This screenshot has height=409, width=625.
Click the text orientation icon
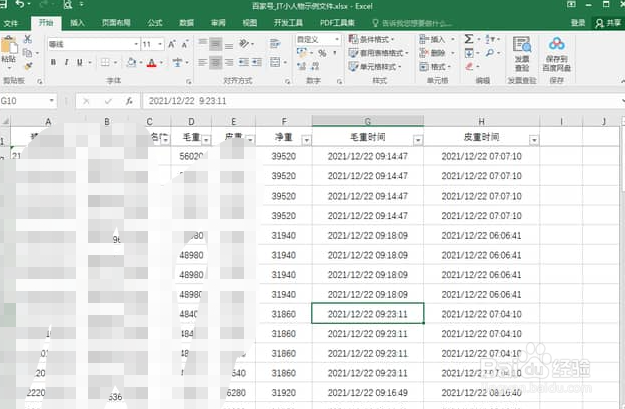(x=244, y=43)
